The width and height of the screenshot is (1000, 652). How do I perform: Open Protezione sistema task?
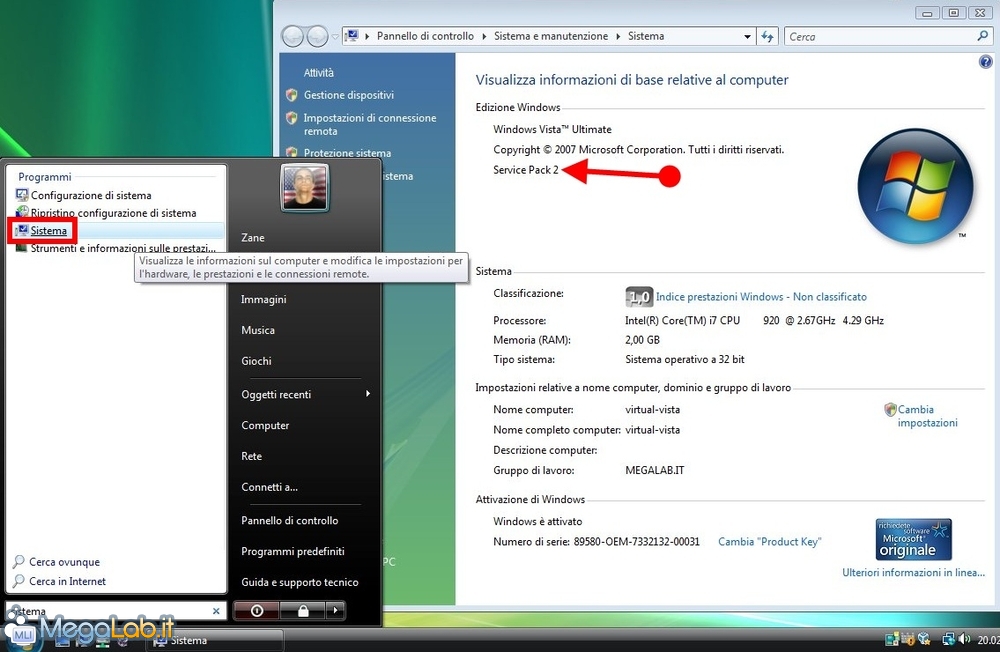(348, 153)
